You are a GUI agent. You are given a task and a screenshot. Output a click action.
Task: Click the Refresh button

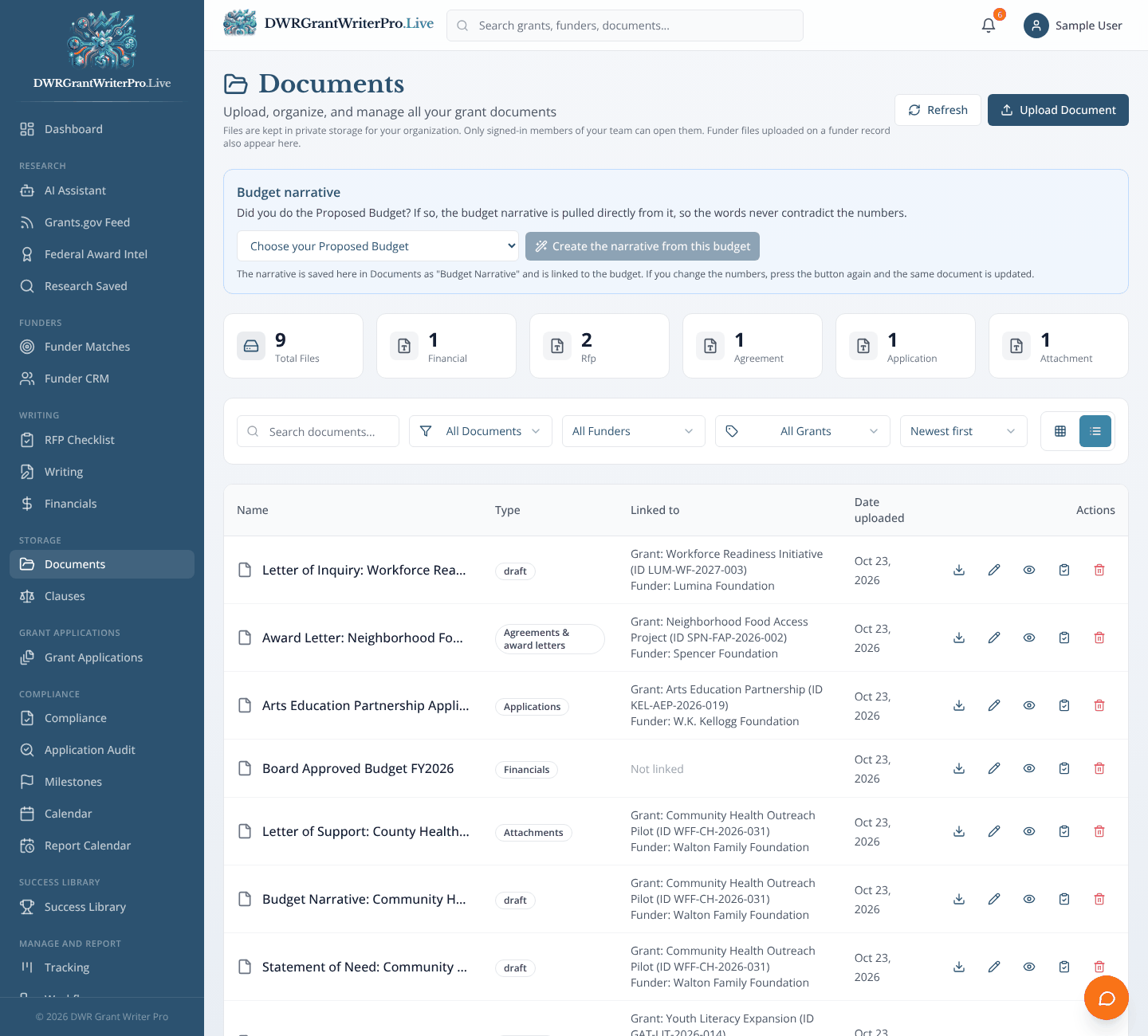pyautogui.click(x=938, y=110)
